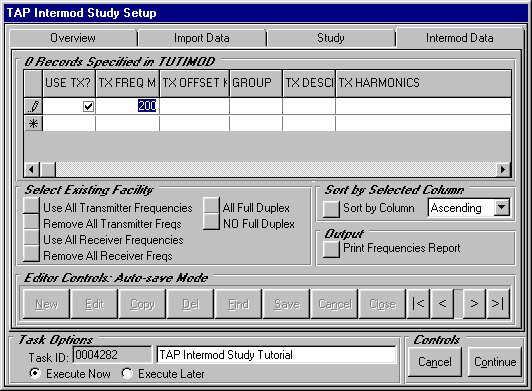Click grid scrollbar left arrow
This screenshot has width=532, height=391.
coord(32,169)
